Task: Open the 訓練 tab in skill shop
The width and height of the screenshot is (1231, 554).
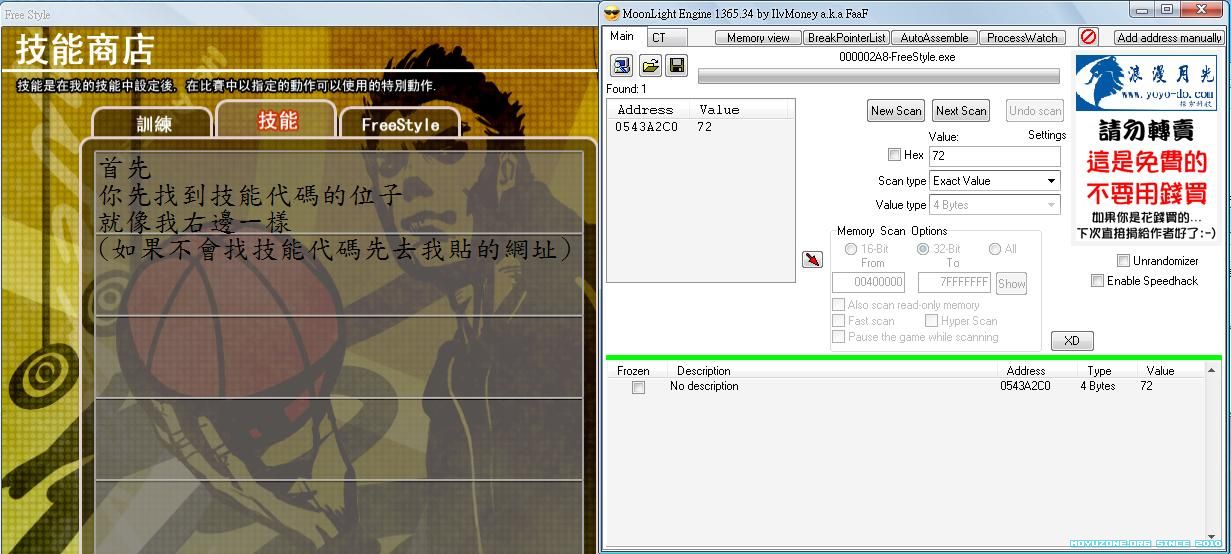Action: tap(153, 124)
